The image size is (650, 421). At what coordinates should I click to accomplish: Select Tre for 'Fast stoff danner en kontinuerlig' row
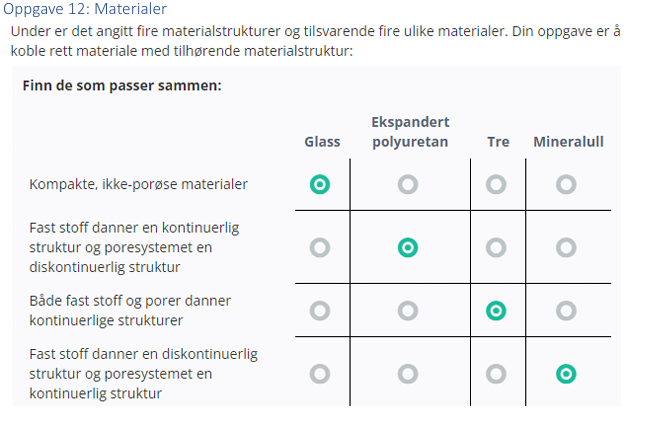point(496,247)
